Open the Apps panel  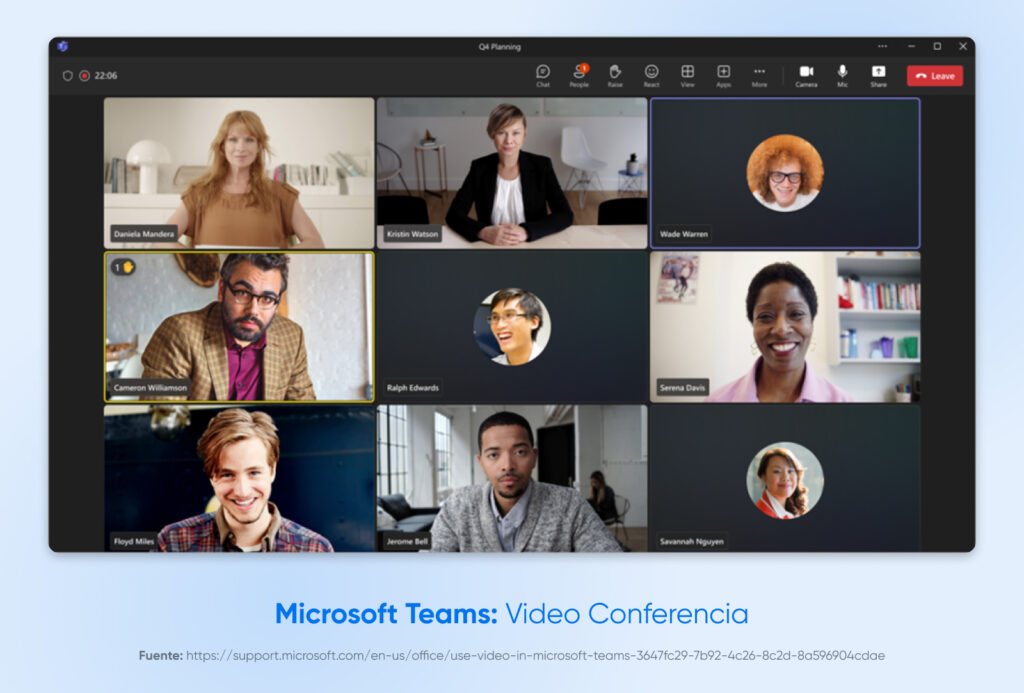tap(723, 75)
